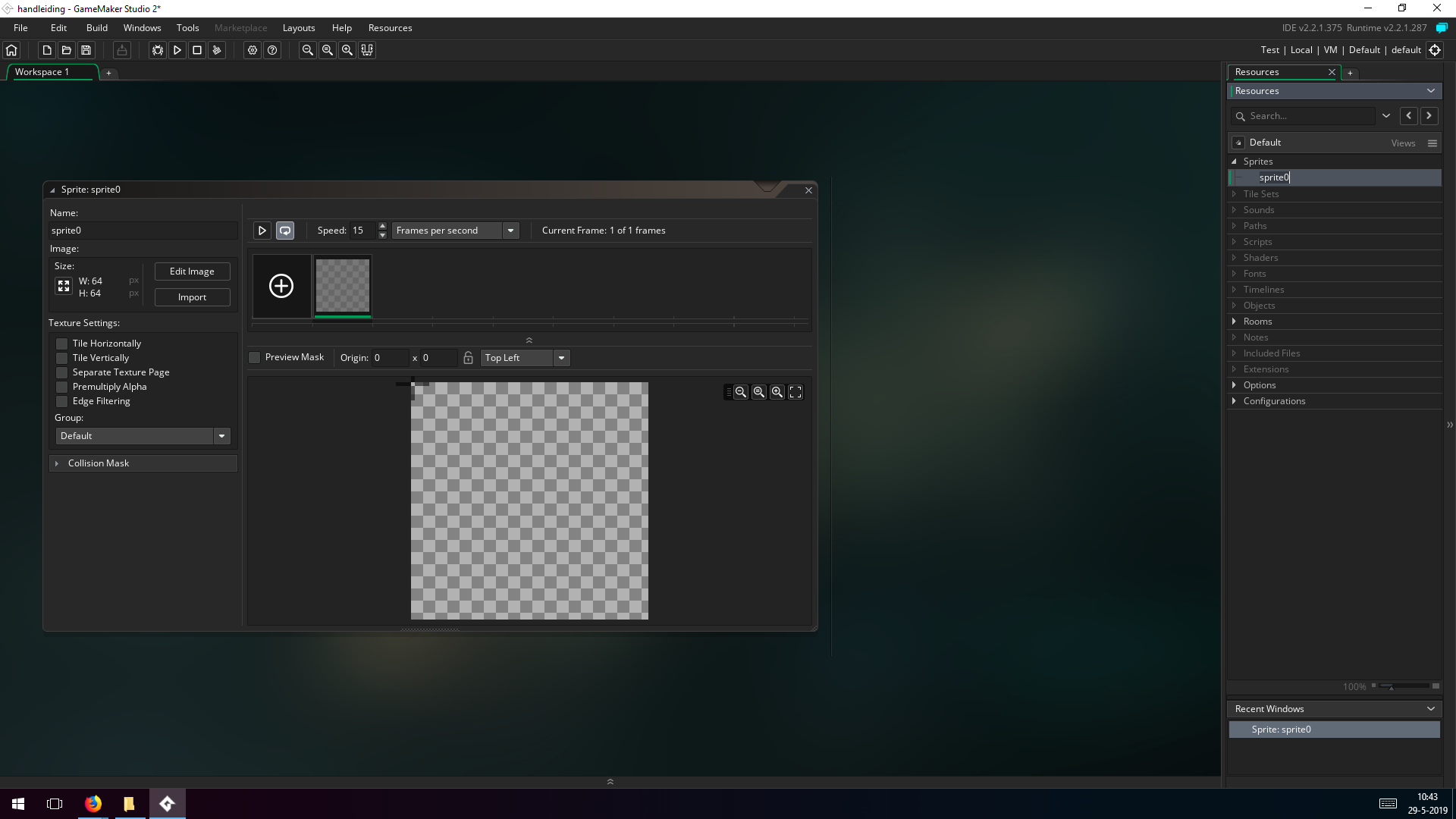Open the Layouts menu

coord(298,28)
